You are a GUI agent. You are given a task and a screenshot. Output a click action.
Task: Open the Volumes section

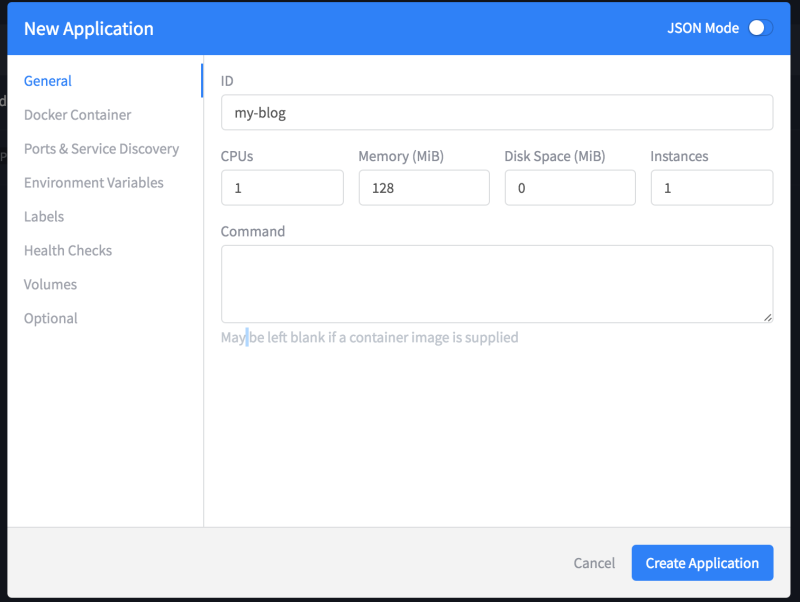(x=50, y=285)
